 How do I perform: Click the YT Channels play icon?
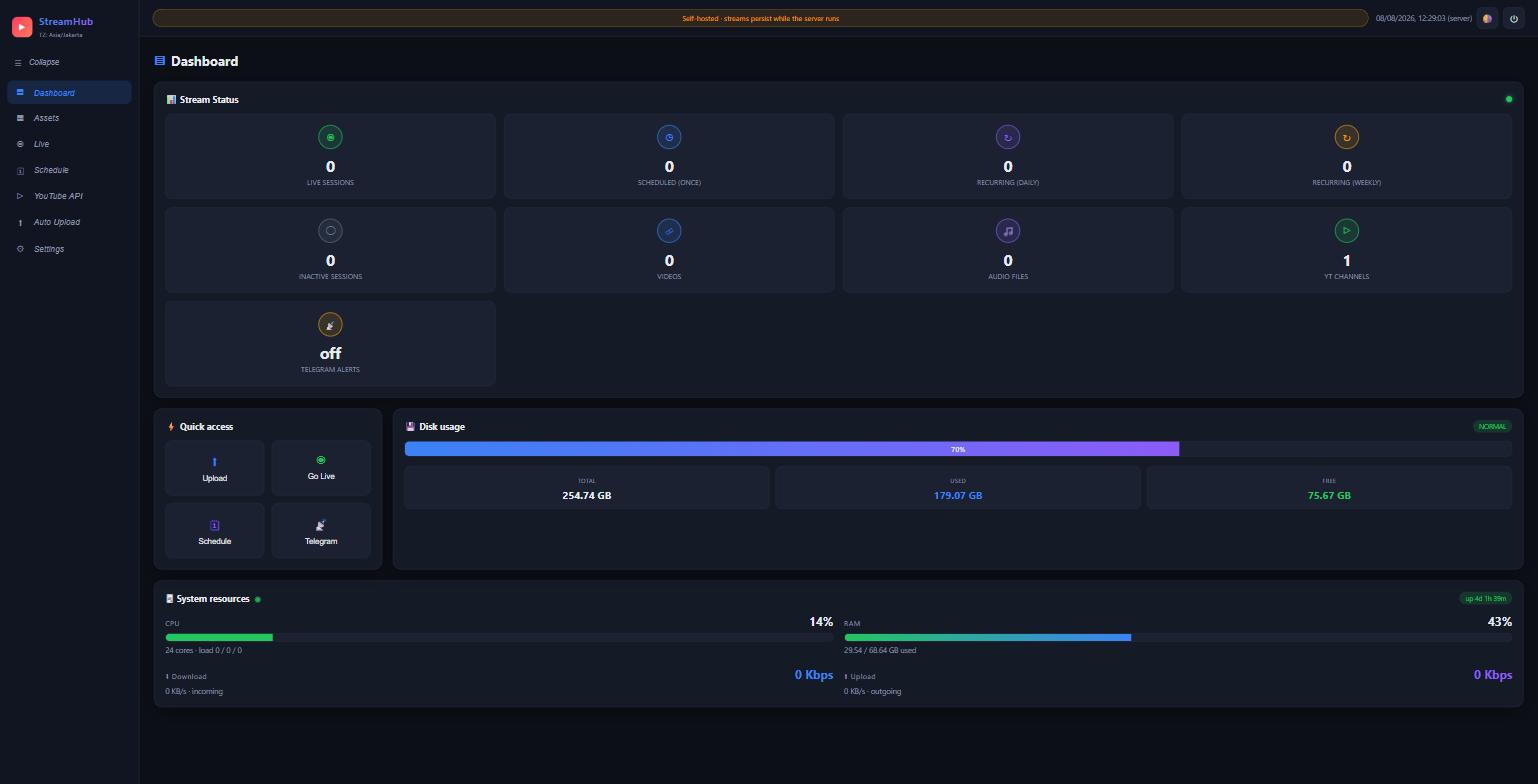(1347, 231)
